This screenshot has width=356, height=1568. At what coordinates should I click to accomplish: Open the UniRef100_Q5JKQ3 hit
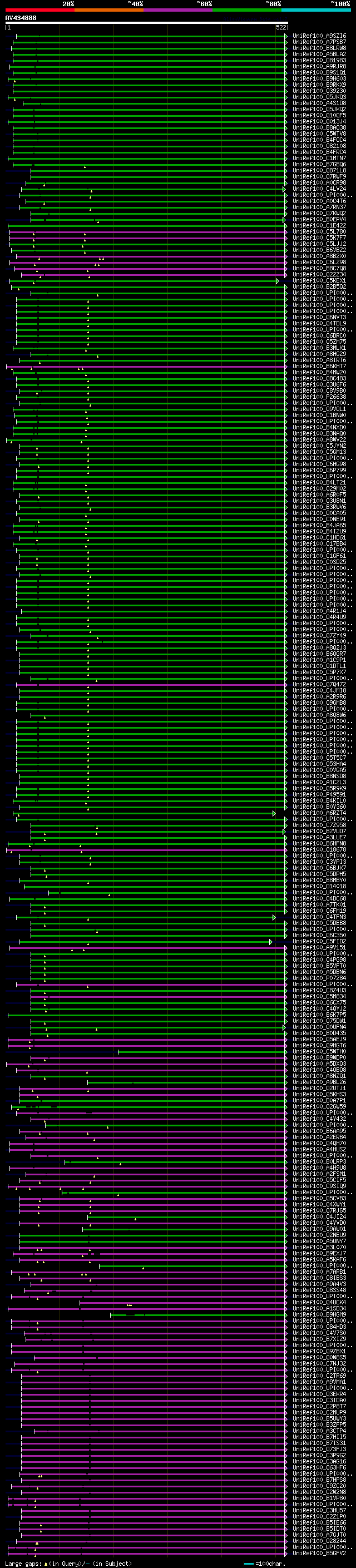pos(319,97)
